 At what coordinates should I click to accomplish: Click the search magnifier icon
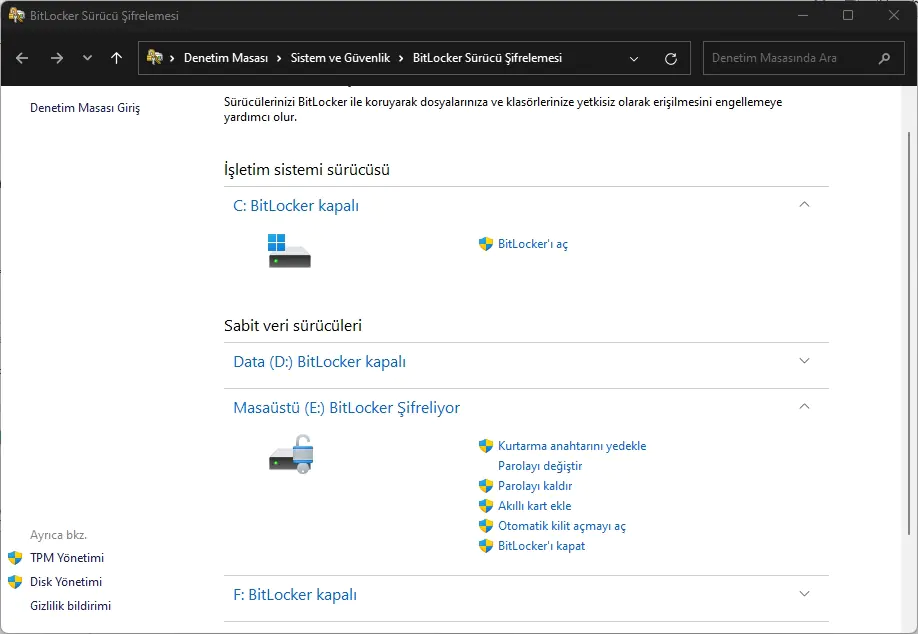coord(884,58)
